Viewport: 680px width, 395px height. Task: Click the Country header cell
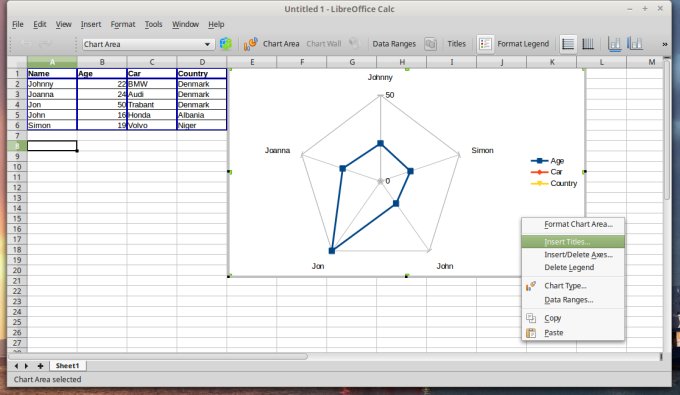[x=202, y=73]
